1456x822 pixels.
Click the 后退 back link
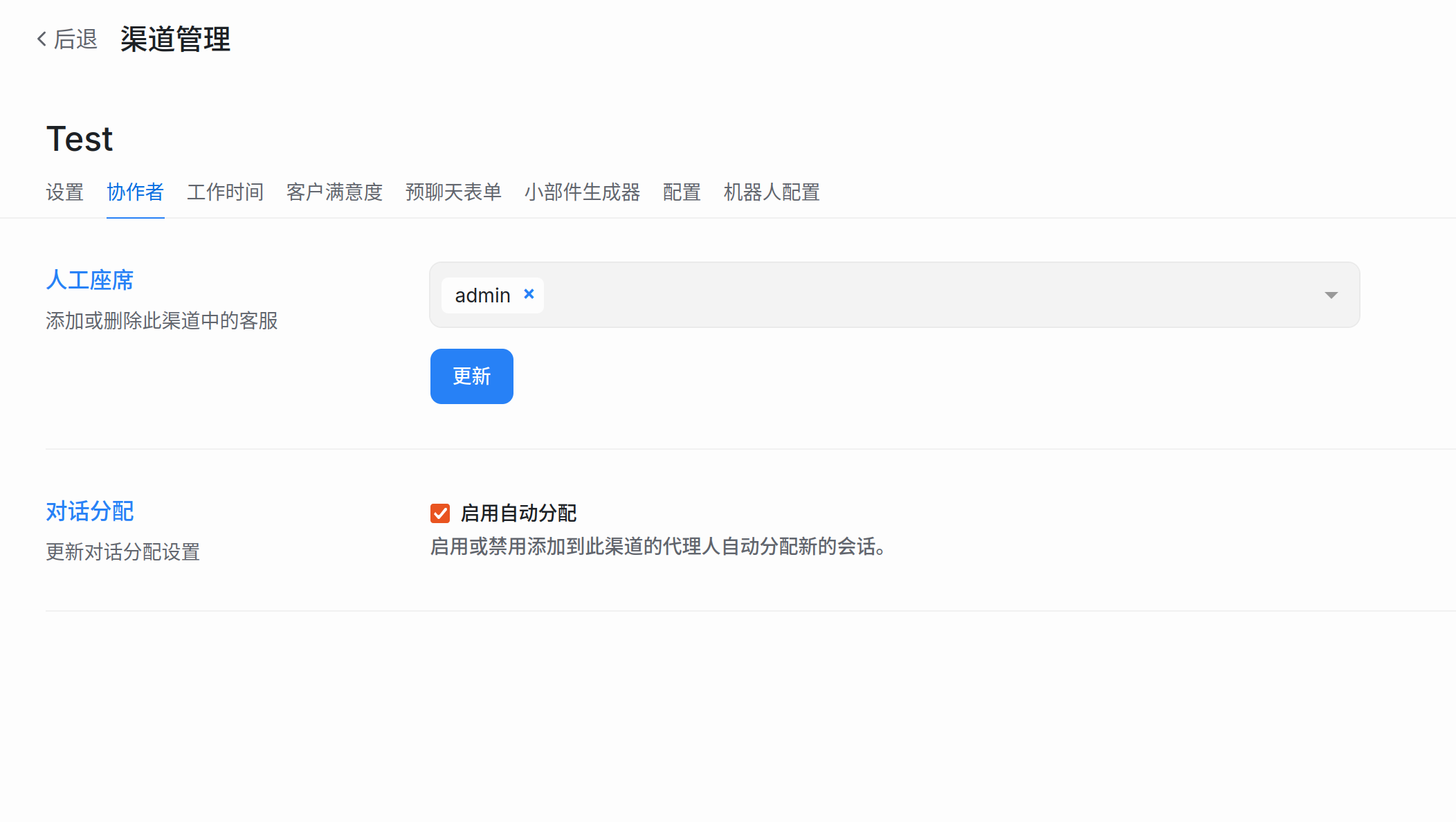click(x=75, y=39)
